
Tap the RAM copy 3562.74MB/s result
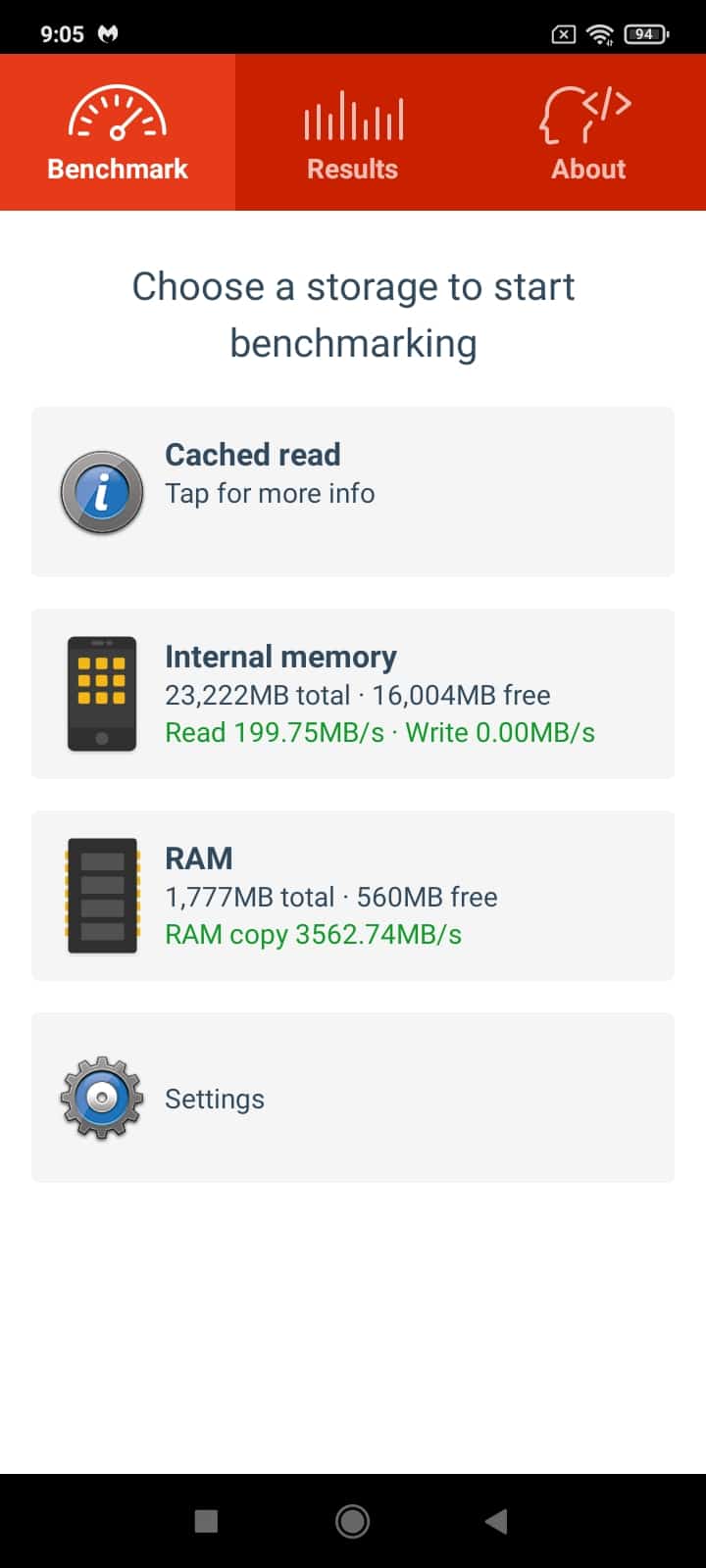(x=313, y=934)
